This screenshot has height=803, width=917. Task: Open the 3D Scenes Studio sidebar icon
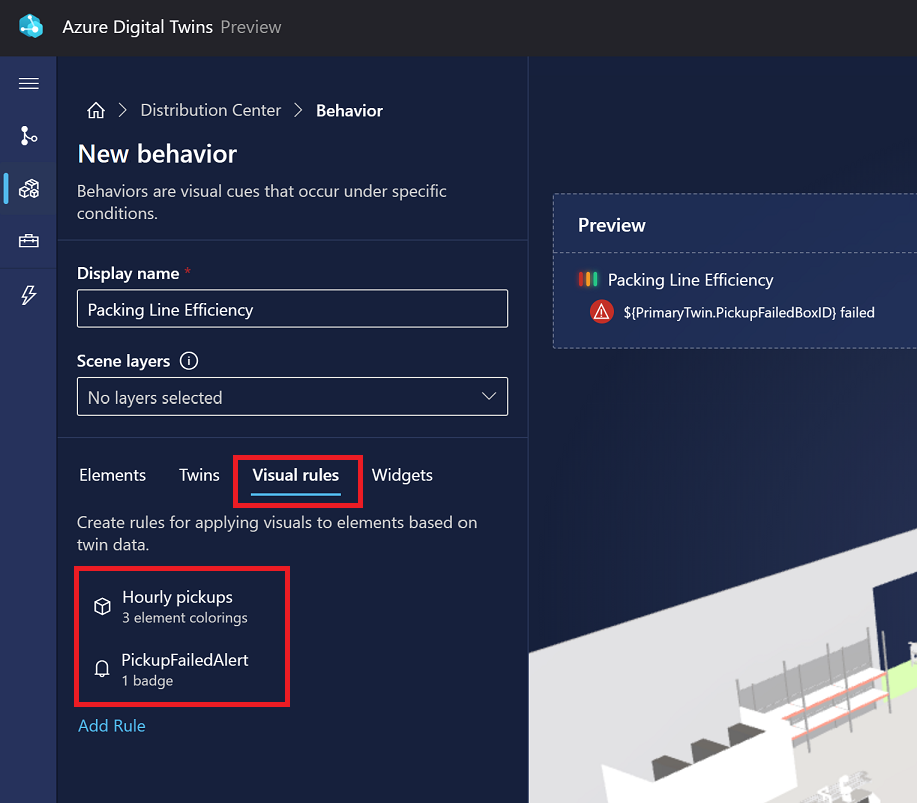(28, 188)
